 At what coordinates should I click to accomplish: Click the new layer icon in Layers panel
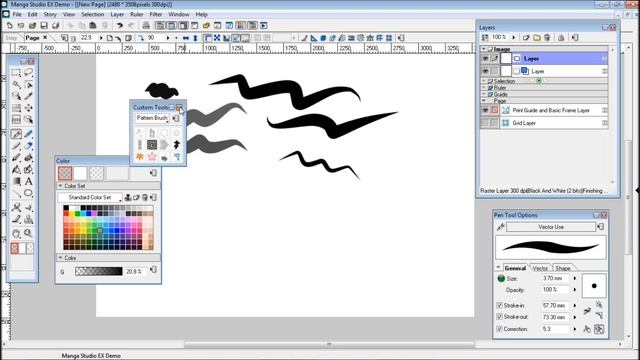coord(526,38)
